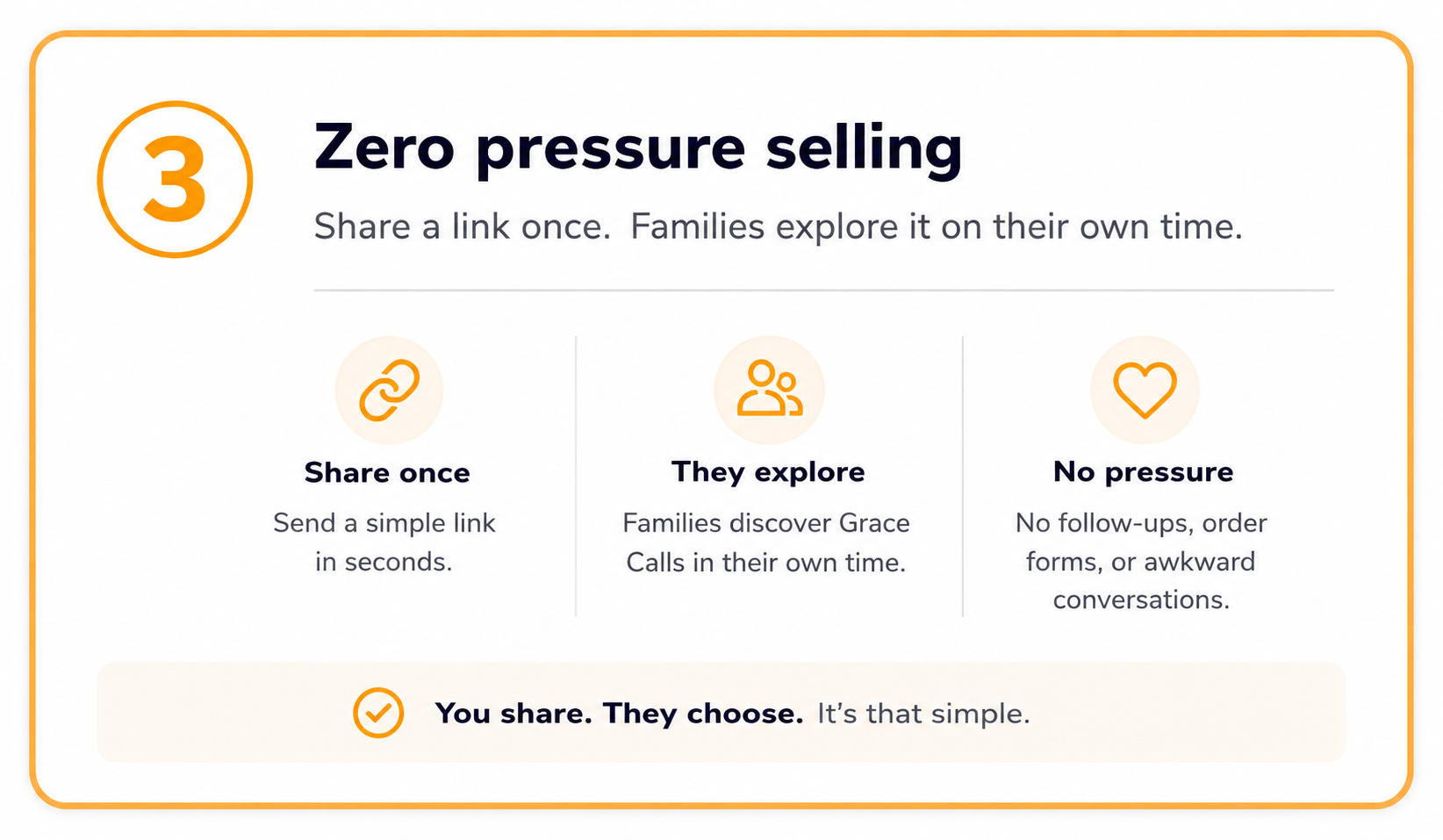The image size is (1443, 840).
Task: Click the orange checkmark circle icon
Action: tap(378, 713)
